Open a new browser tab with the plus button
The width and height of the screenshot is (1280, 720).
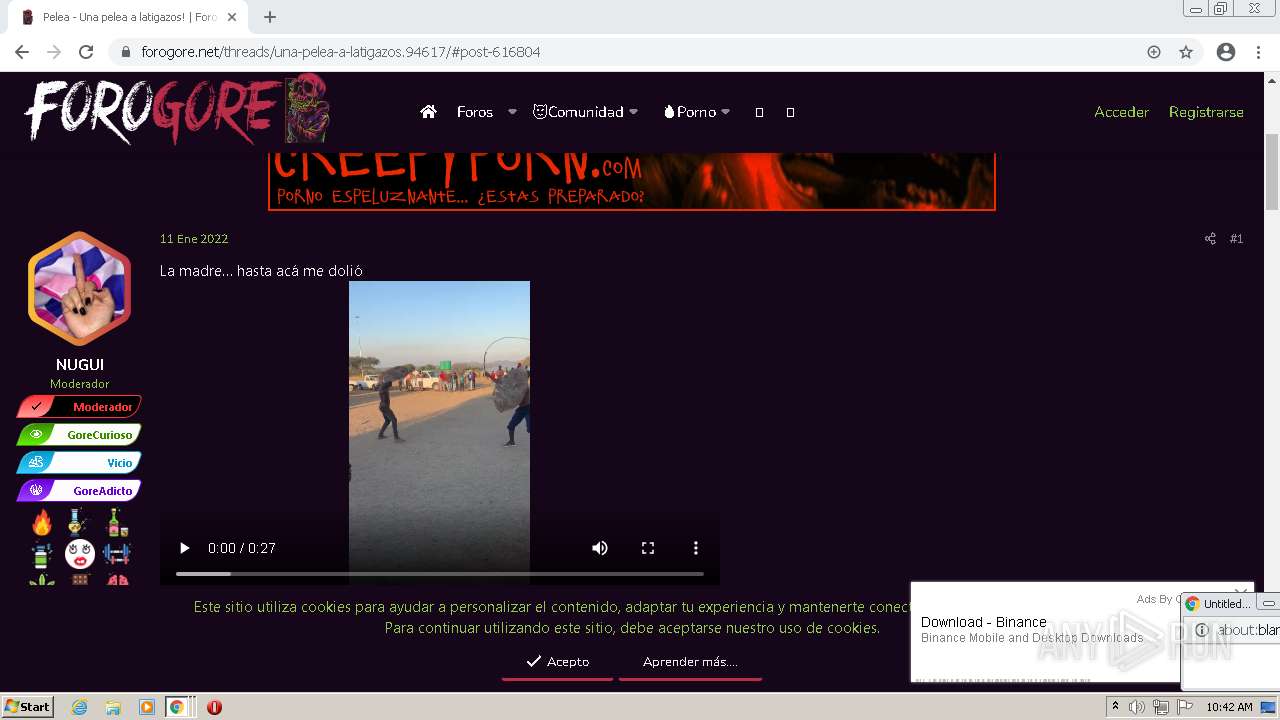[x=270, y=17]
